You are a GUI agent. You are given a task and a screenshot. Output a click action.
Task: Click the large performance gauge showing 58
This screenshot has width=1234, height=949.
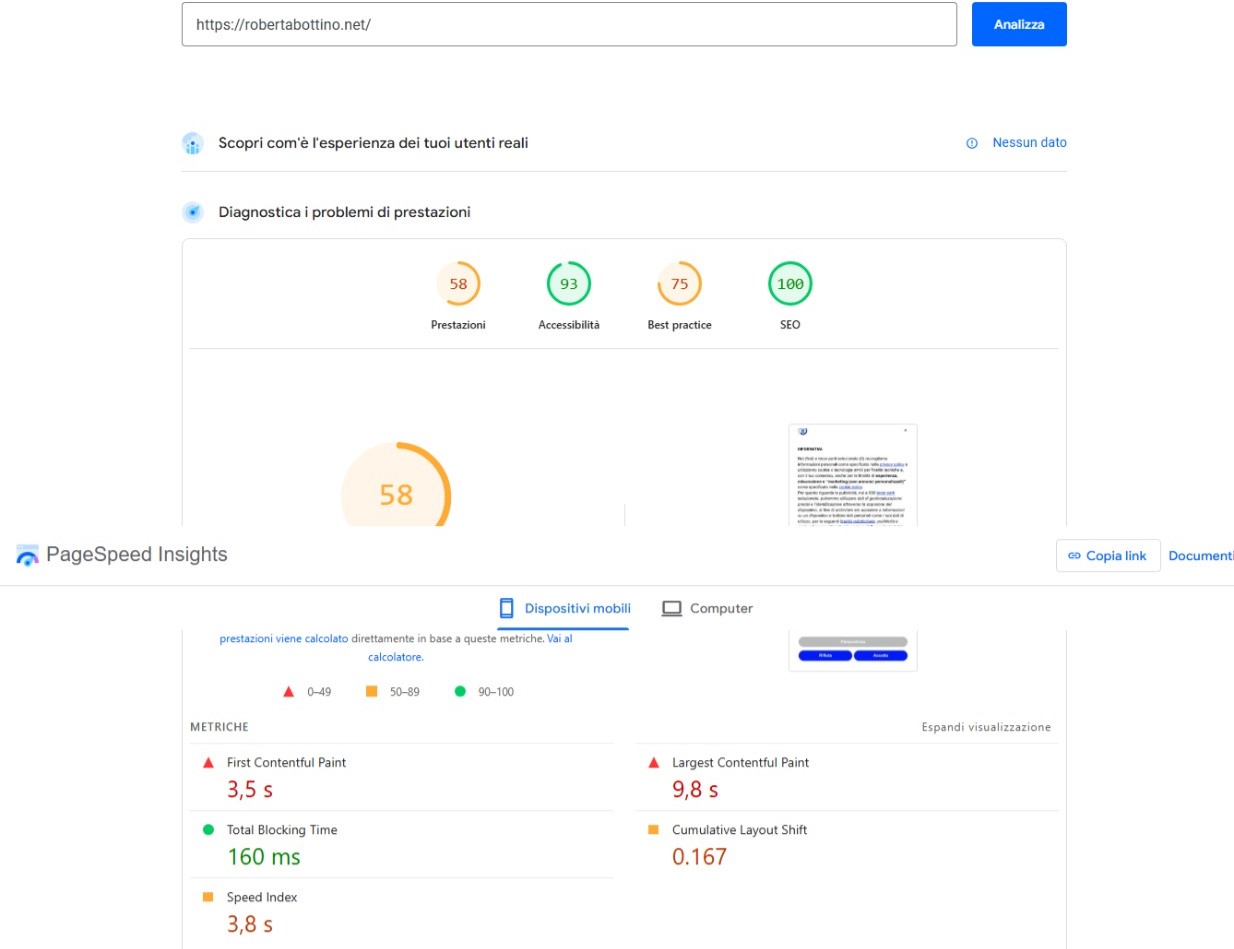coord(396,485)
